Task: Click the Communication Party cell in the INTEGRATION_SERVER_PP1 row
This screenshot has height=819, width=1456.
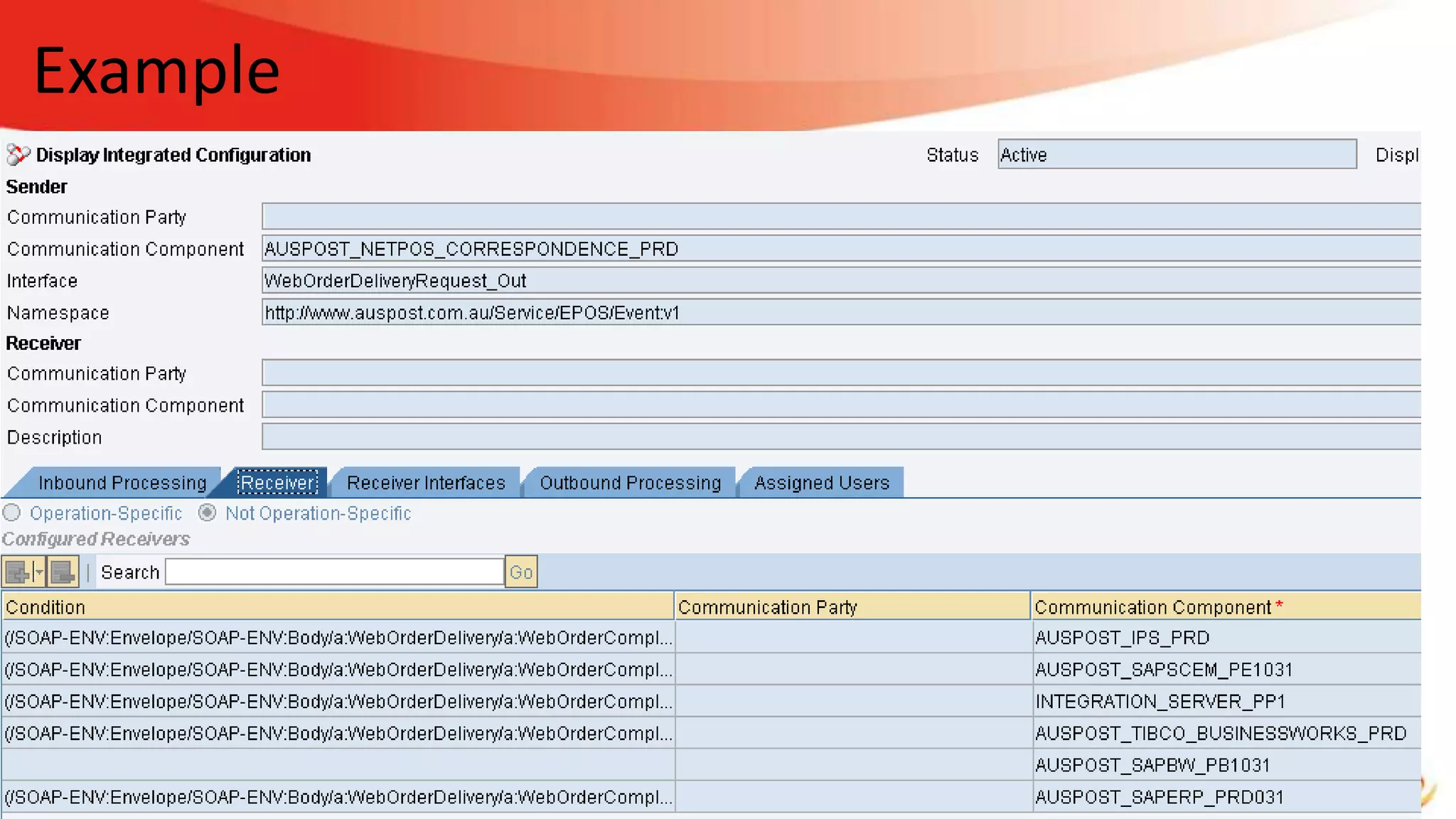Action: pos(853,702)
